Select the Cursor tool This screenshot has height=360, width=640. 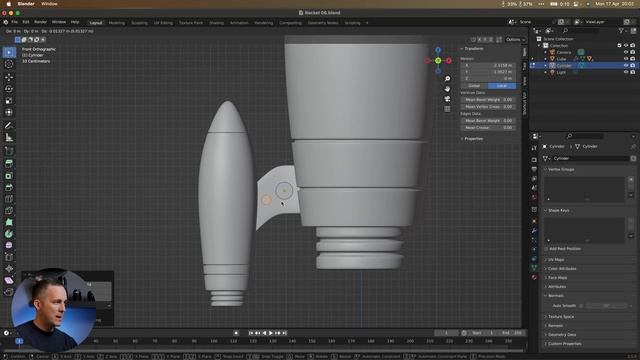(x=9, y=64)
